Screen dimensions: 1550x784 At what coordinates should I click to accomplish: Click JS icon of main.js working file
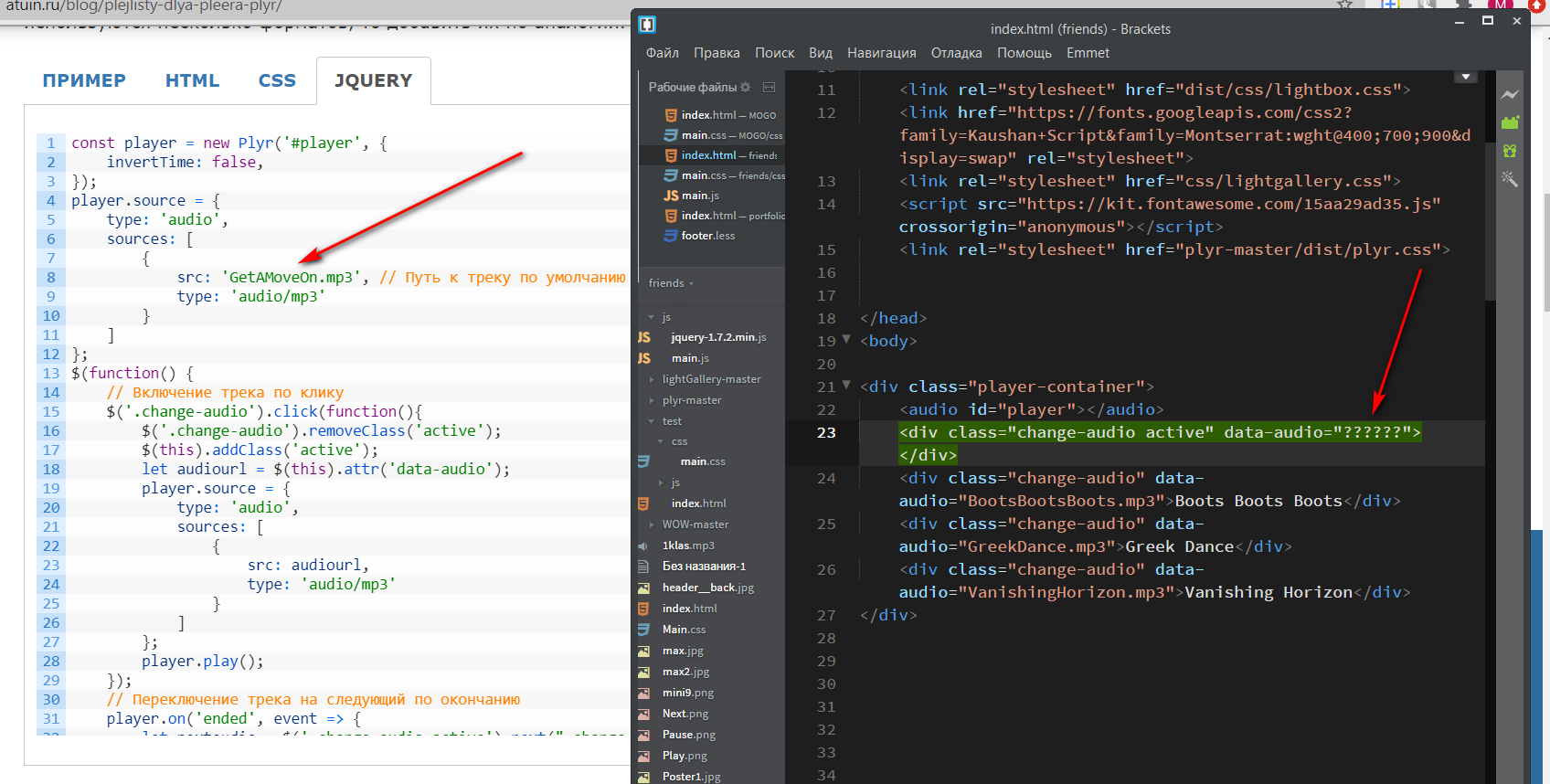[x=671, y=196]
